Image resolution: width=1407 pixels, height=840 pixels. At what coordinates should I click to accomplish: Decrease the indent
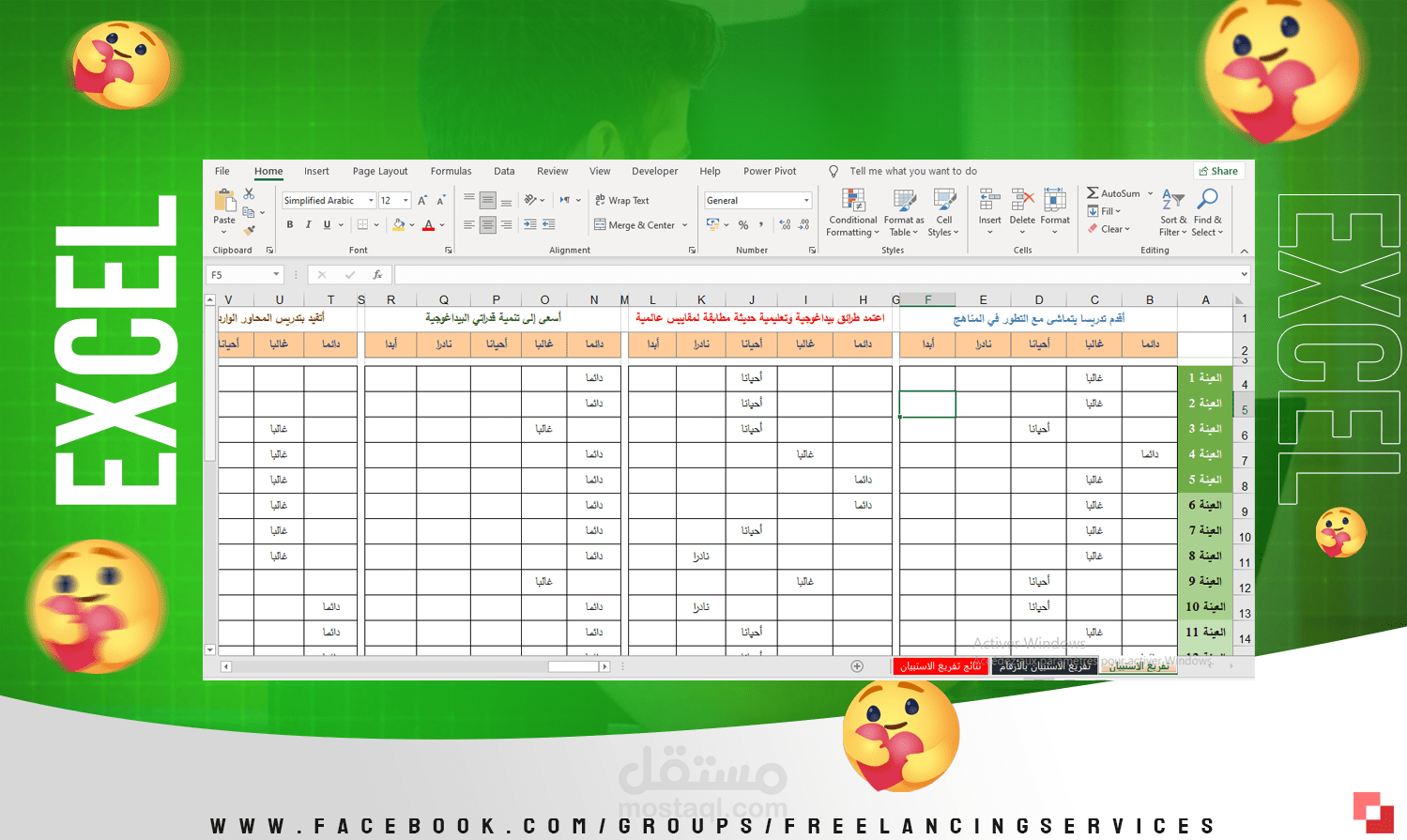(x=530, y=224)
